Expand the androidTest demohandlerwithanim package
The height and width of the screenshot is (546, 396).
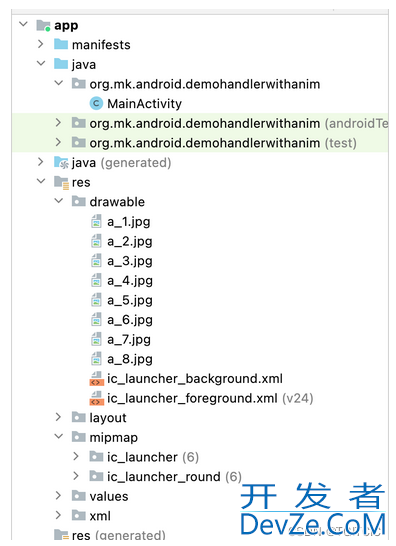point(58,122)
